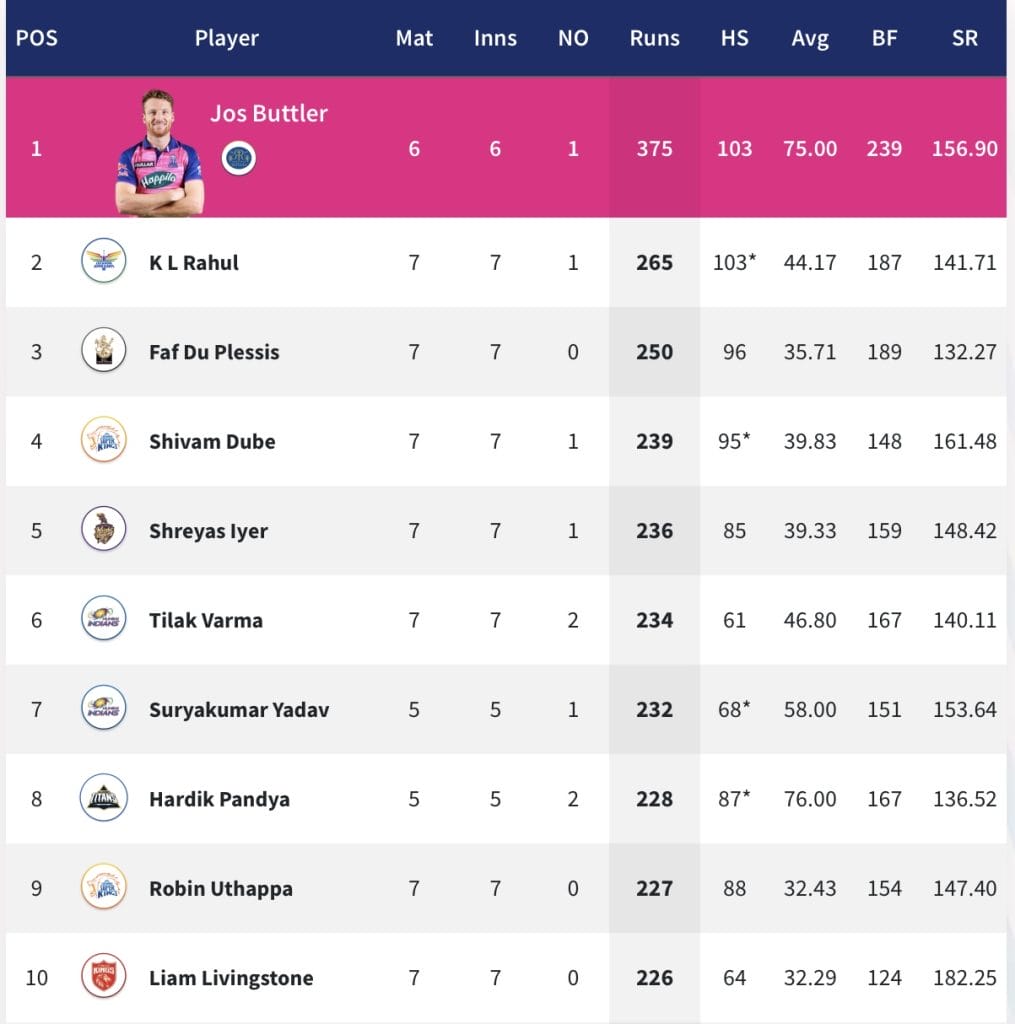Click the Mumbai Indians logo beside Tilak Varma

104,620
